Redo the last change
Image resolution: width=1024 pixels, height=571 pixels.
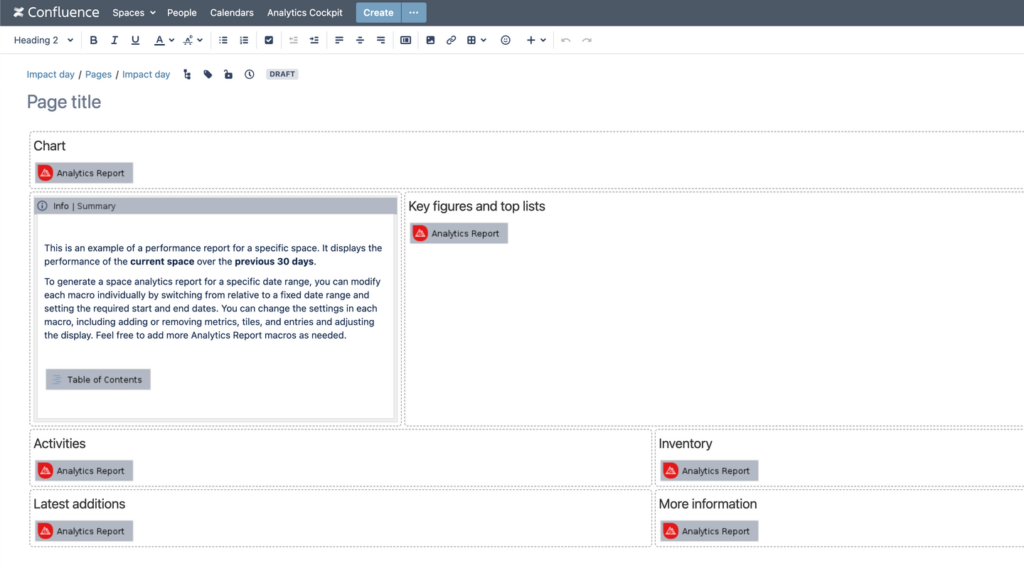point(587,40)
